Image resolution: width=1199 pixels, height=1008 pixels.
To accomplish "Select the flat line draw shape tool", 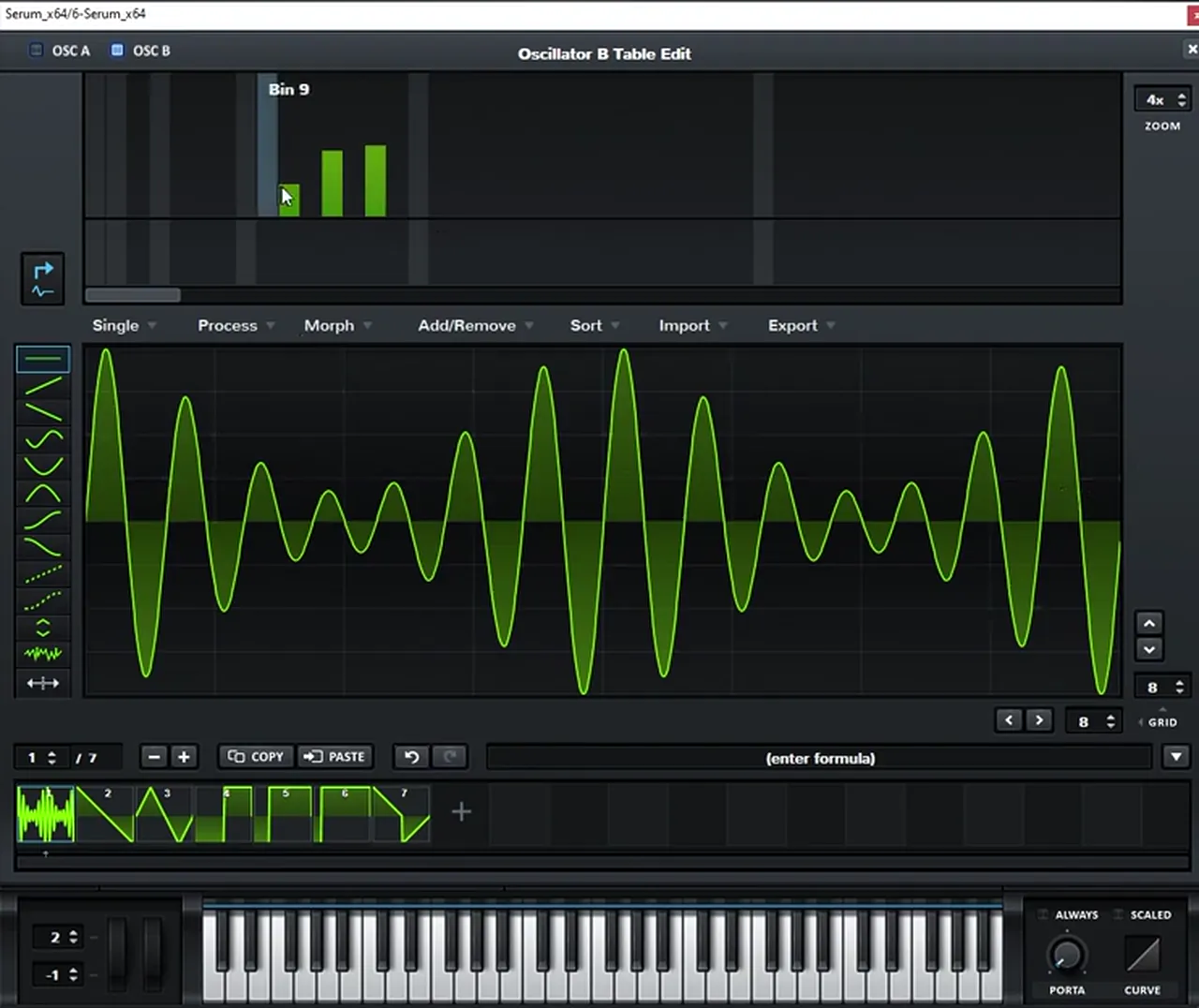I will click(43, 359).
